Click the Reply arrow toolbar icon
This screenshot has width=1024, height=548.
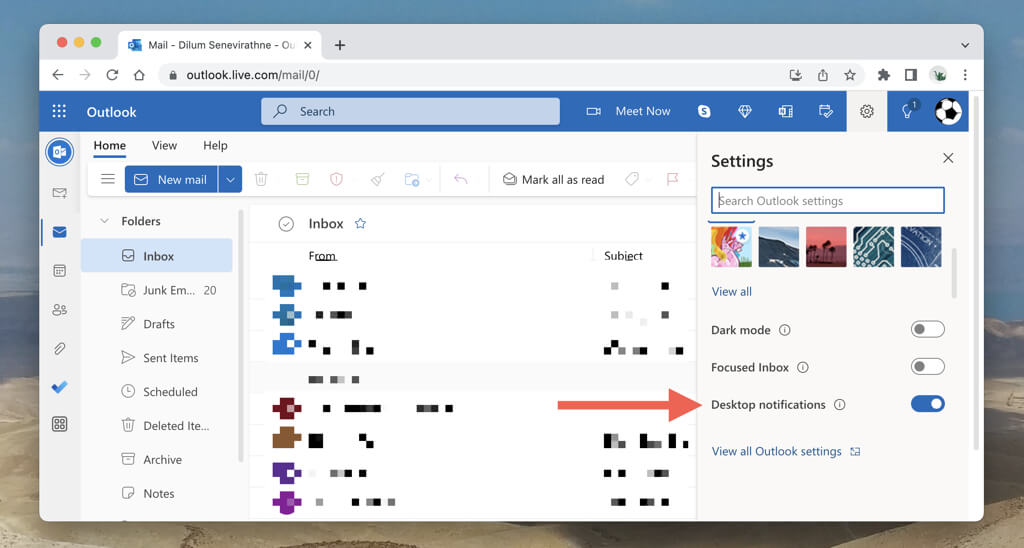(x=460, y=179)
